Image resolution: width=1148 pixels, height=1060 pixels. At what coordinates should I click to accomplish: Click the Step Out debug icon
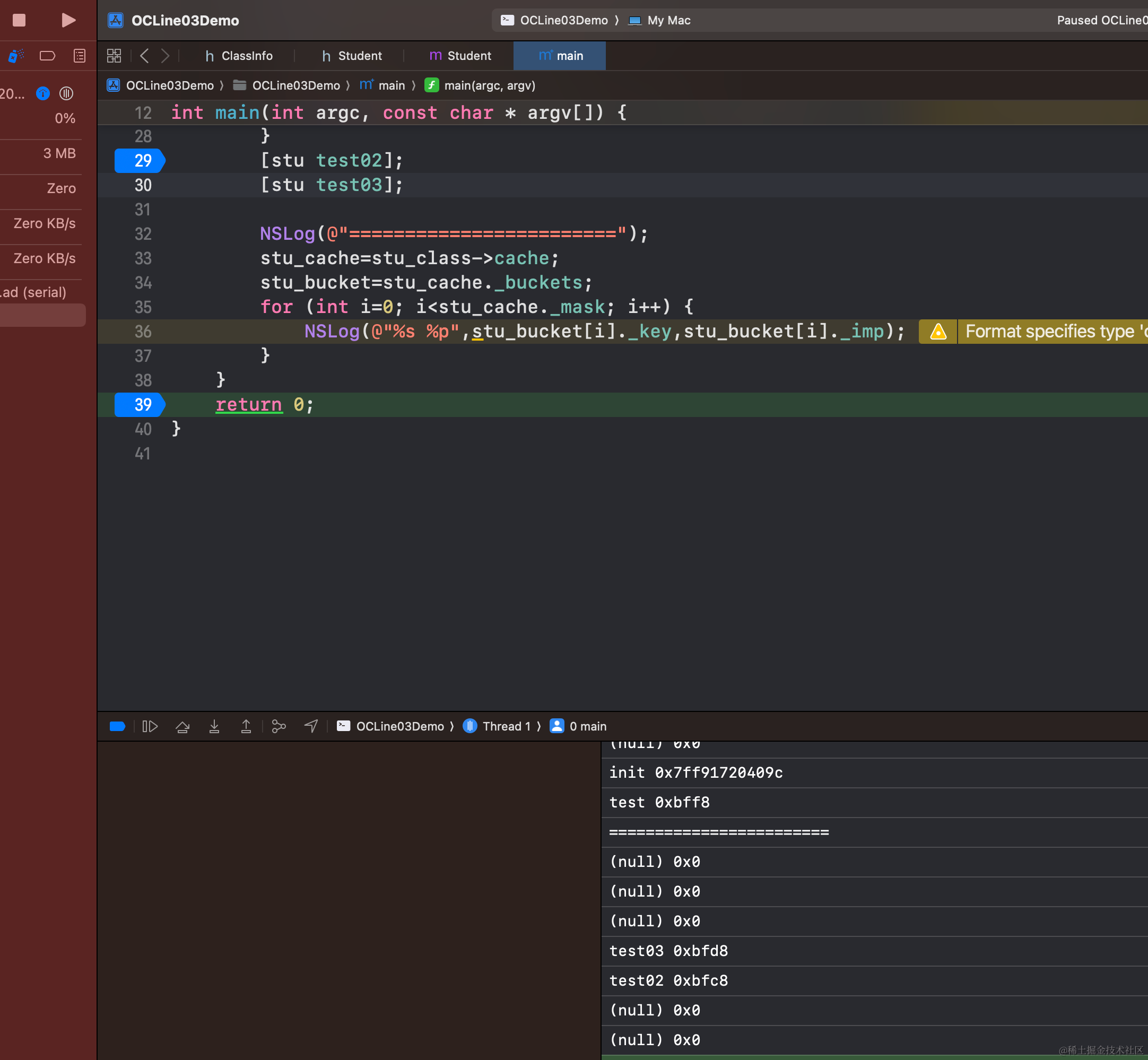click(x=246, y=726)
